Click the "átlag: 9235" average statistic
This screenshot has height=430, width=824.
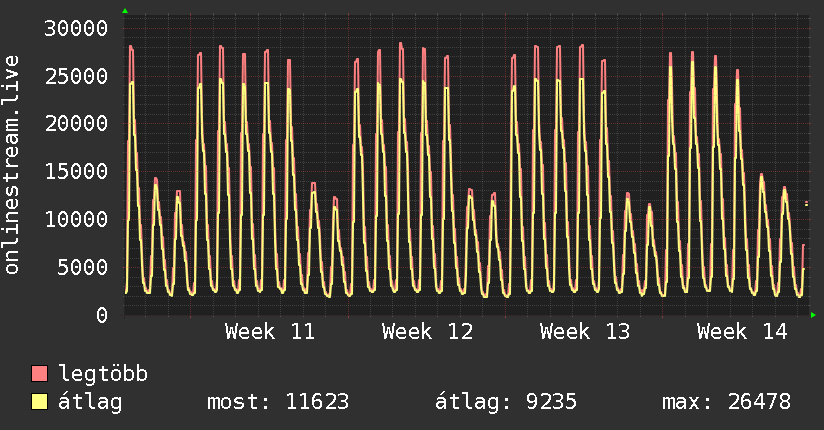click(x=505, y=403)
